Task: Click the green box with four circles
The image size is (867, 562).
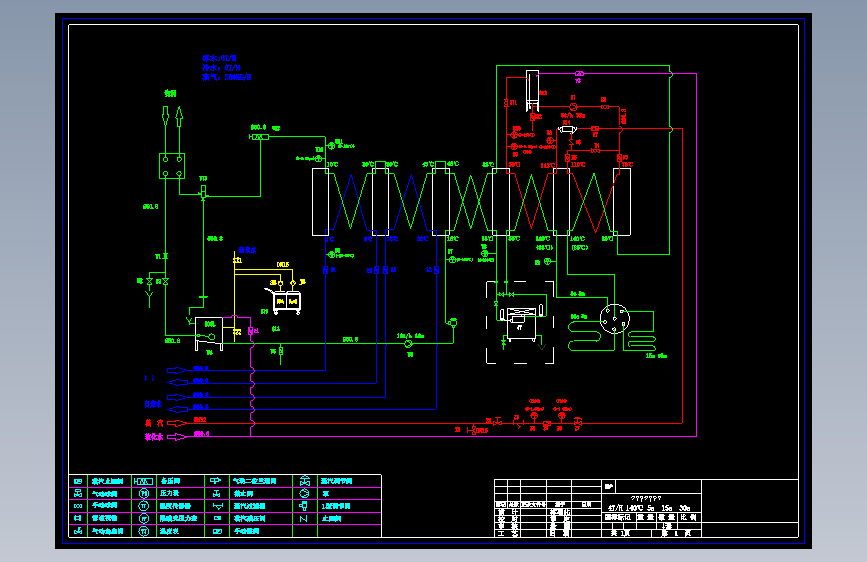Action: (172, 166)
